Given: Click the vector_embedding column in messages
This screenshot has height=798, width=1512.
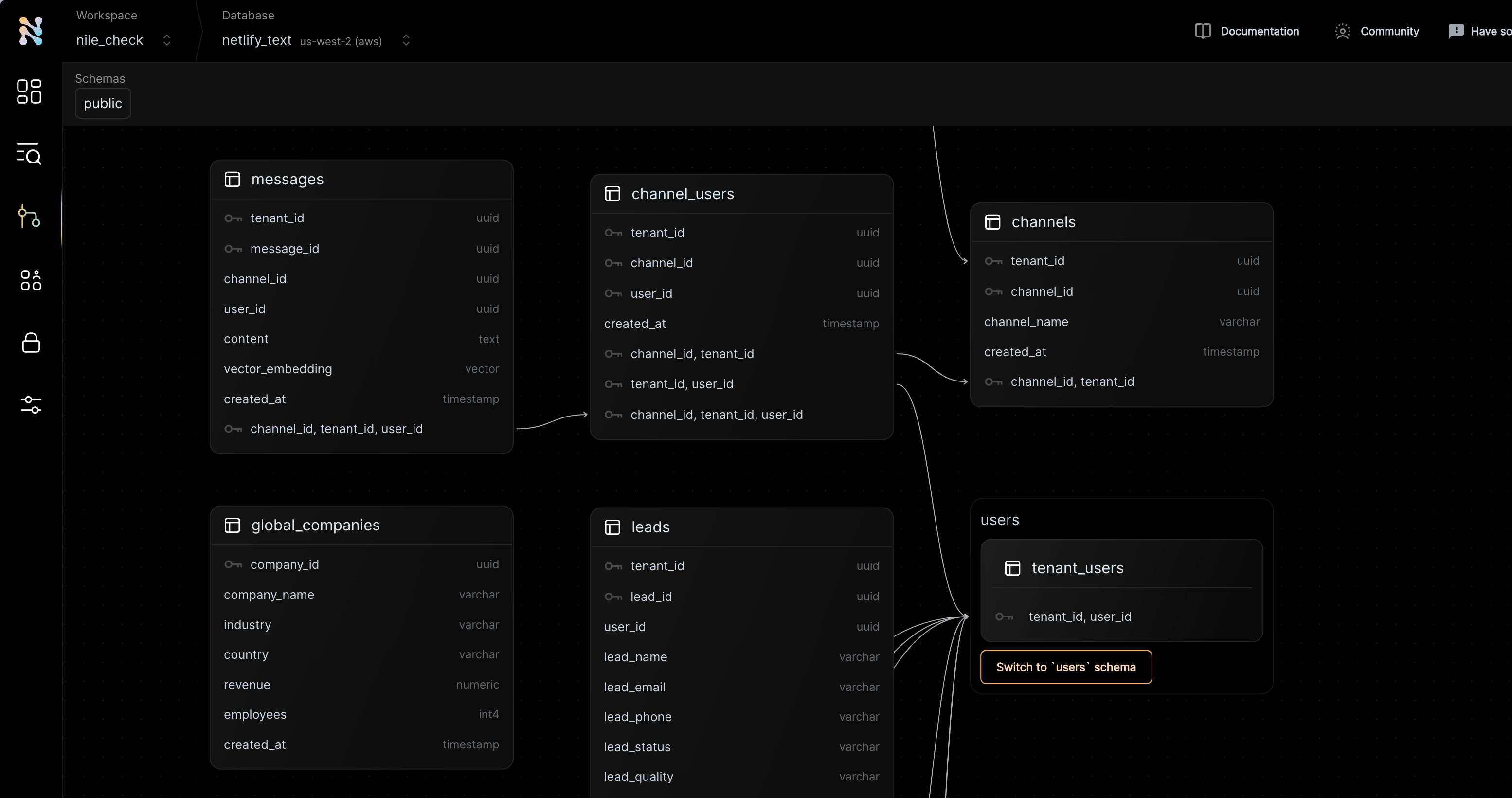Looking at the screenshot, I should point(278,369).
